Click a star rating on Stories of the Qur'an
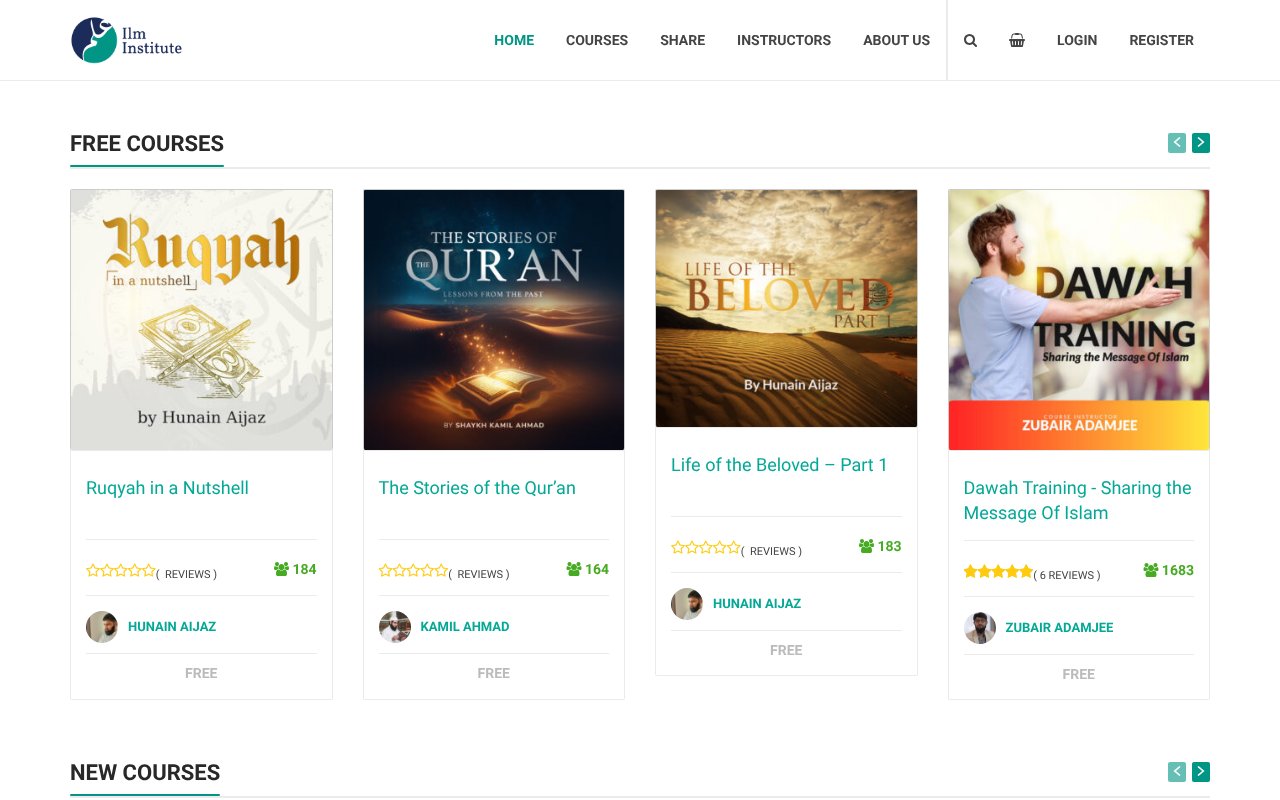The height and width of the screenshot is (800, 1280). pos(413,569)
